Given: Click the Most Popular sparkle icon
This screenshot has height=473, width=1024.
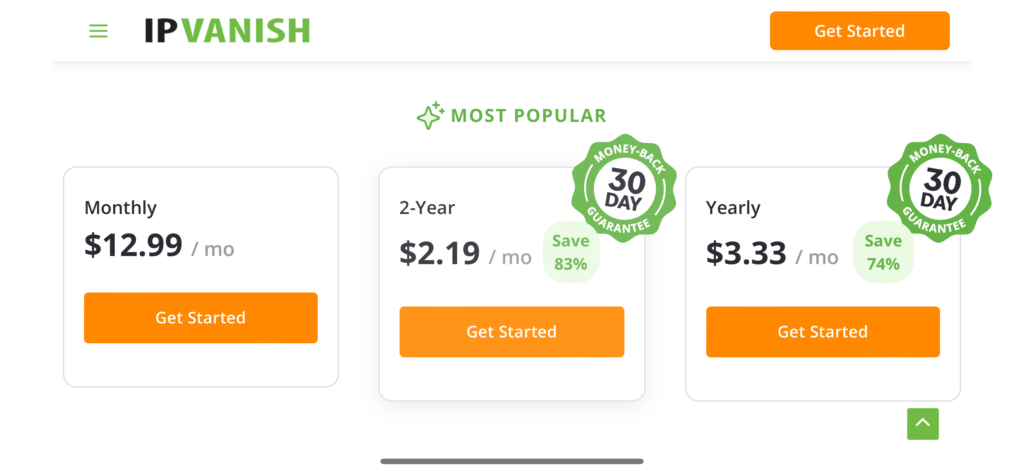Looking at the screenshot, I should (x=431, y=116).
